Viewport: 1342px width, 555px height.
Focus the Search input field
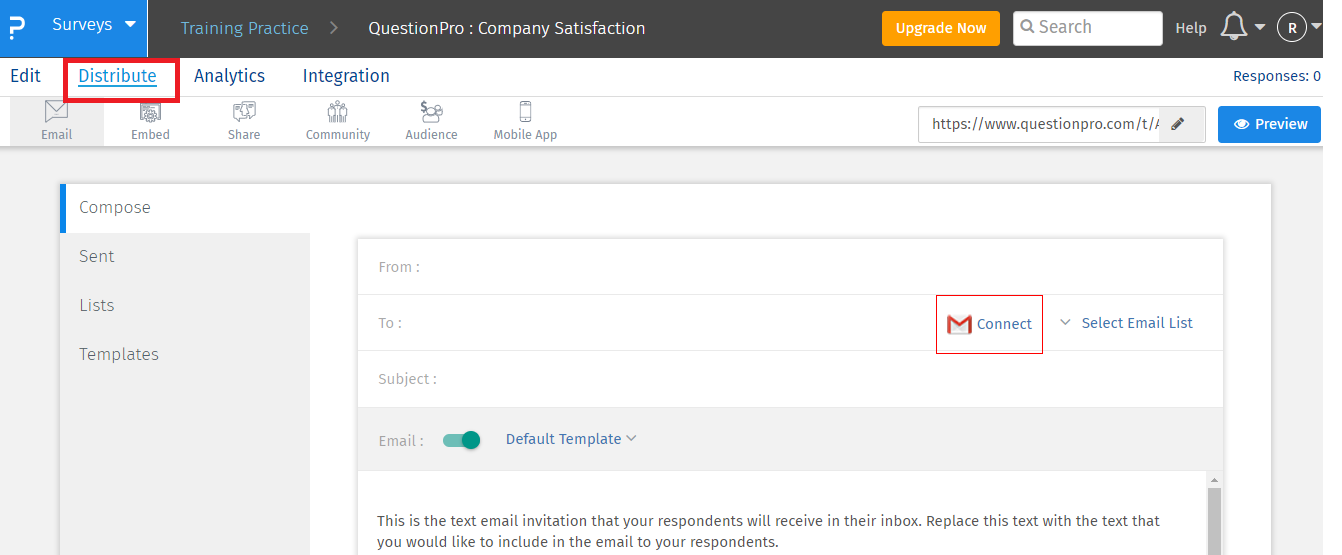tap(1088, 28)
